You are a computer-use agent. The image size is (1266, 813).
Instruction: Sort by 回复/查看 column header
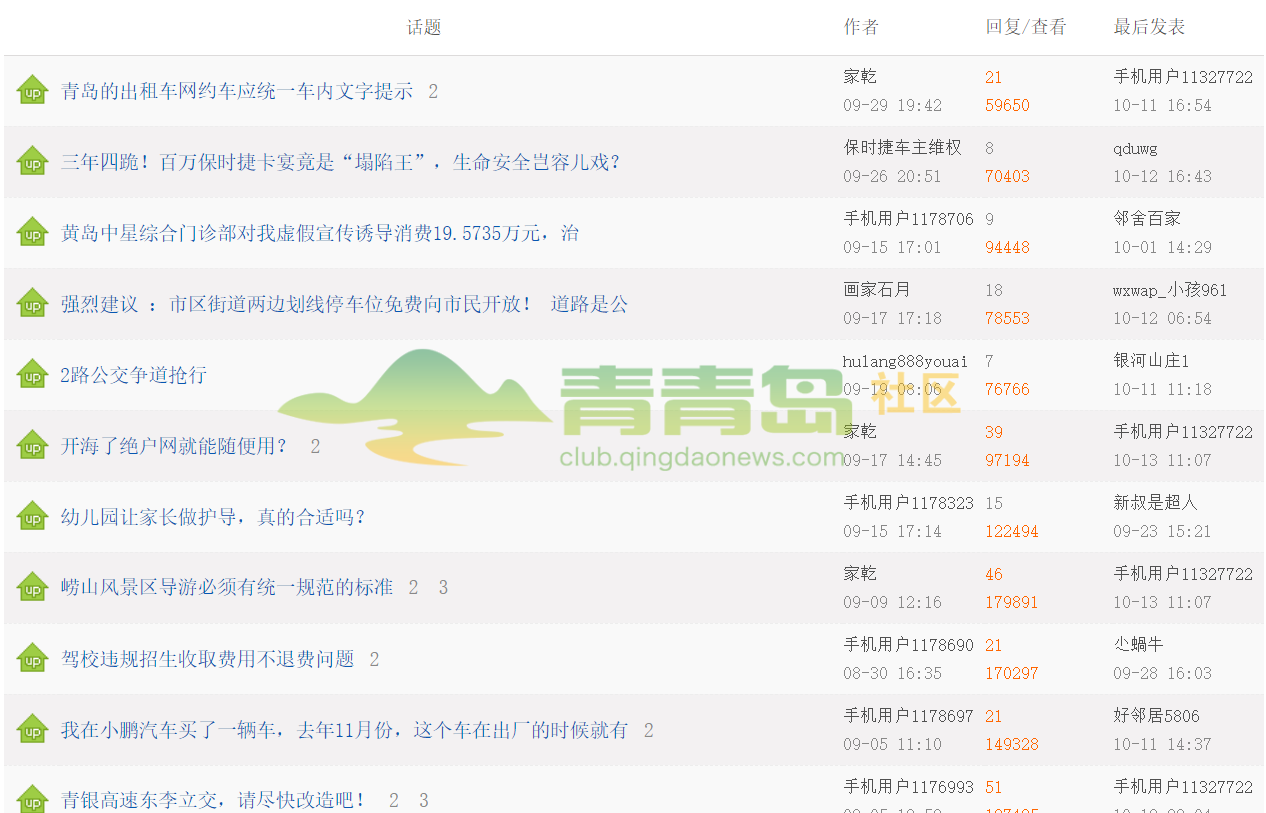pyautogui.click(x=1025, y=27)
